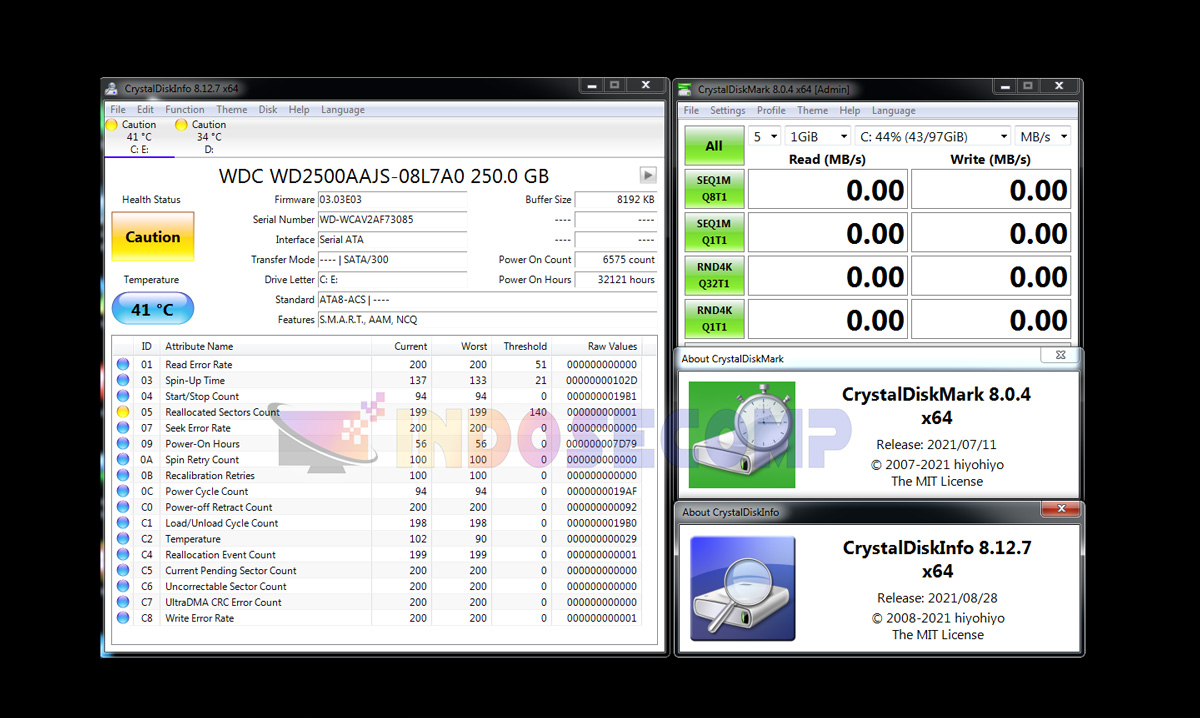Click the arrow button beside the drive model name
Image resolution: width=1200 pixels, height=718 pixels.
648,173
